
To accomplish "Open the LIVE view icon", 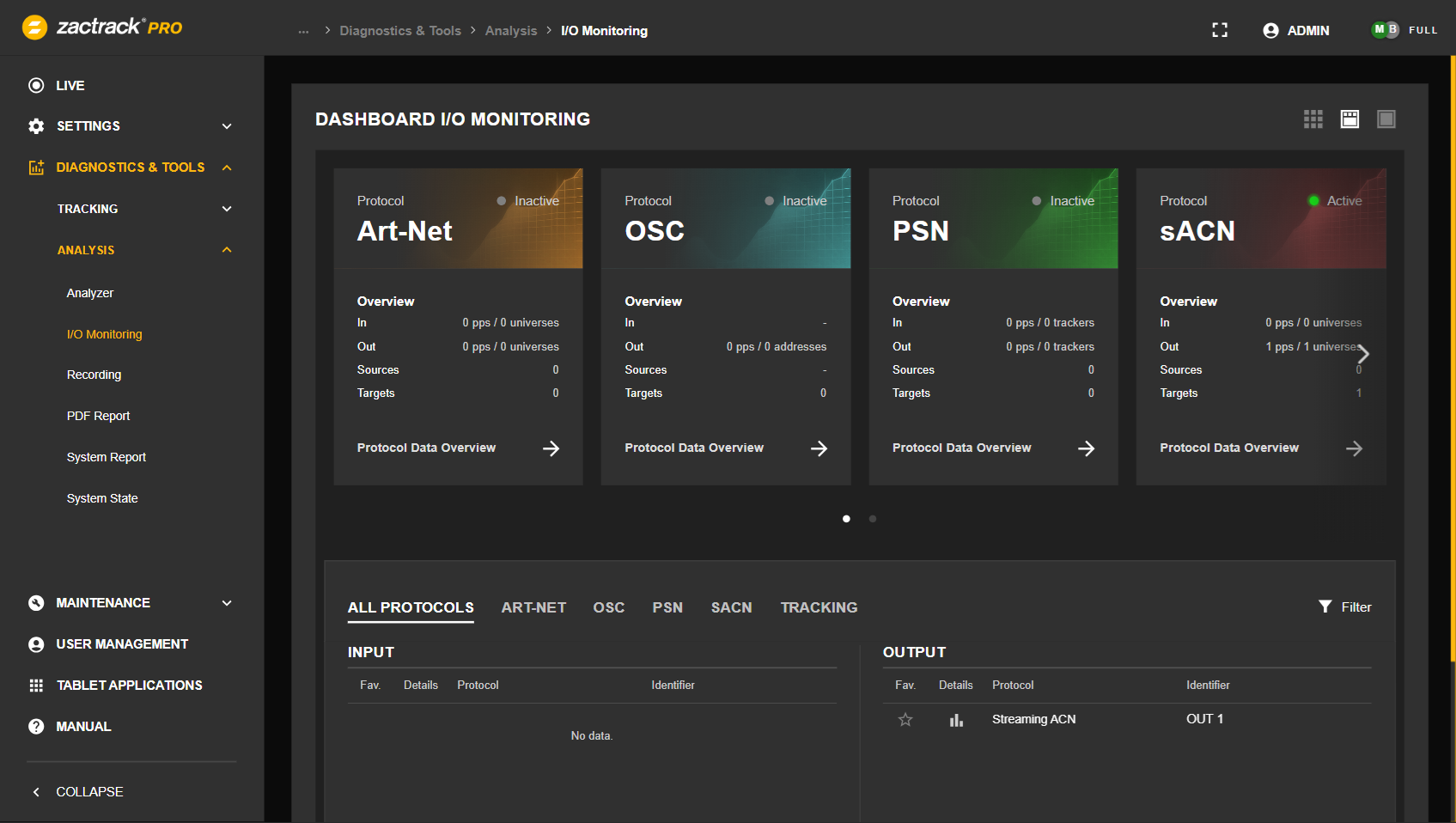I will pos(36,85).
